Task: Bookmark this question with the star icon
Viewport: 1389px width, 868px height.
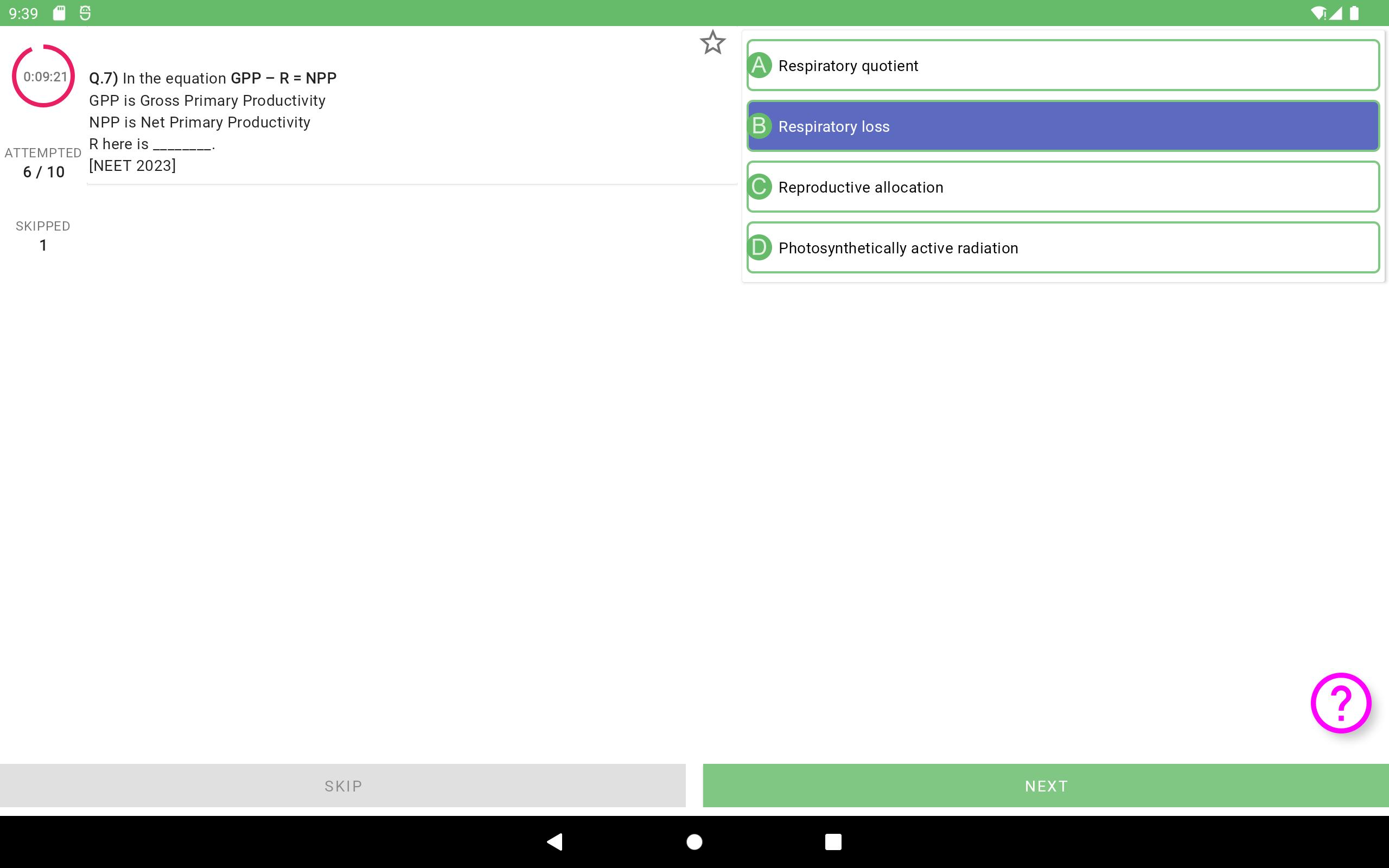Action: (x=712, y=42)
